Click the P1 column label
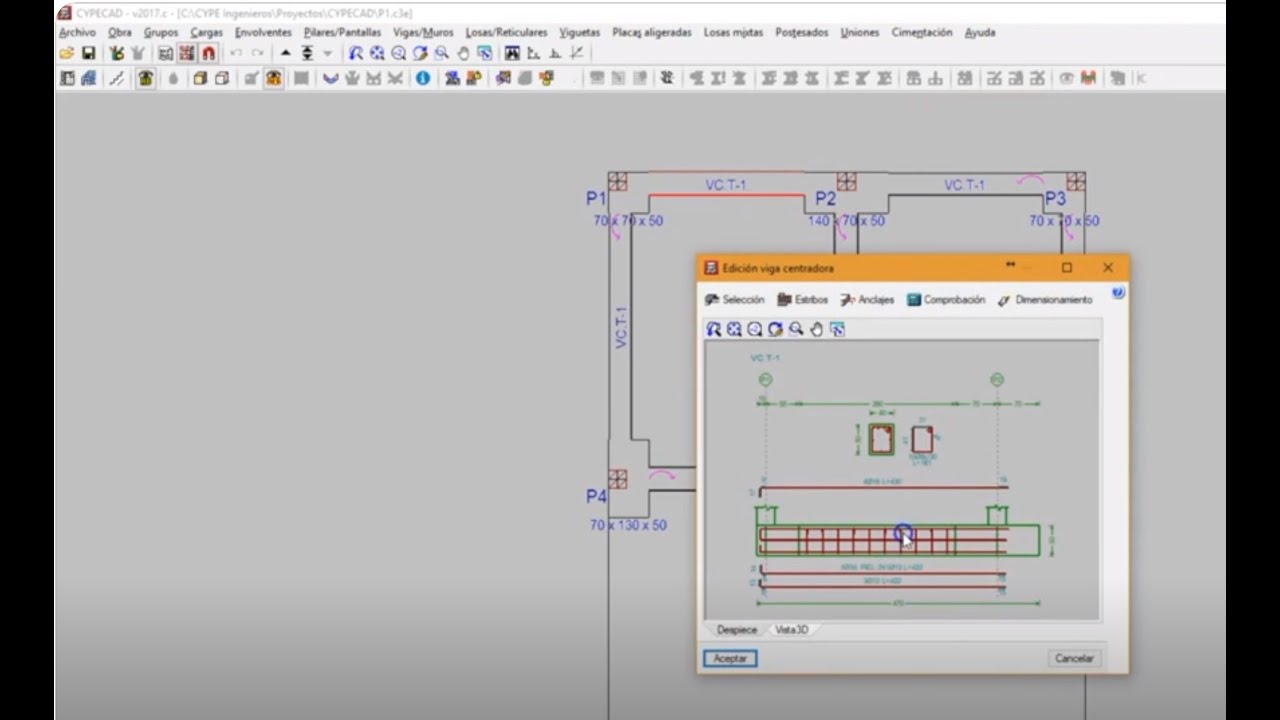Image resolution: width=1280 pixels, height=720 pixels. pyautogui.click(x=596, y=198)
